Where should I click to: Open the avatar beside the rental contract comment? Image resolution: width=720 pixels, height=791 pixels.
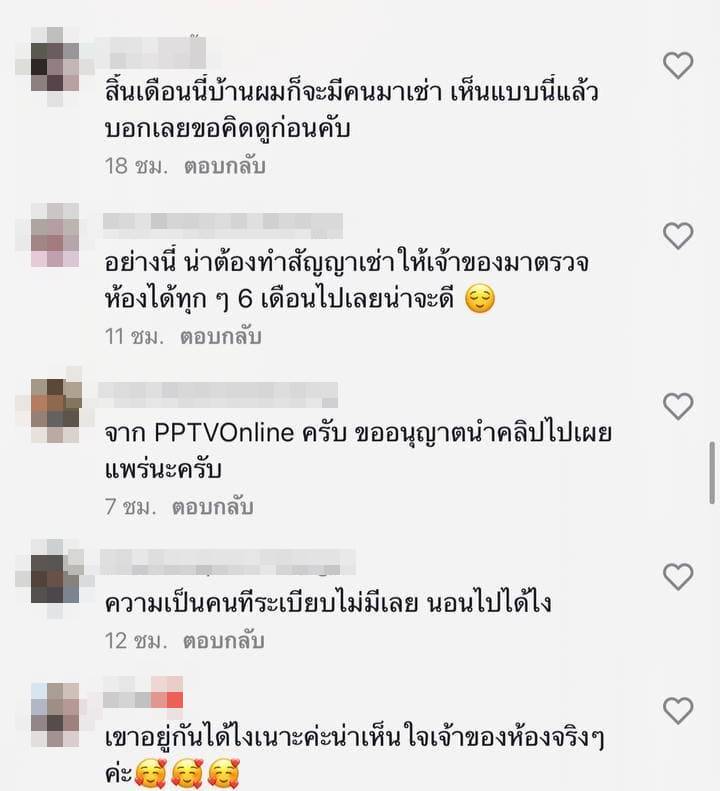click(54, 235)
